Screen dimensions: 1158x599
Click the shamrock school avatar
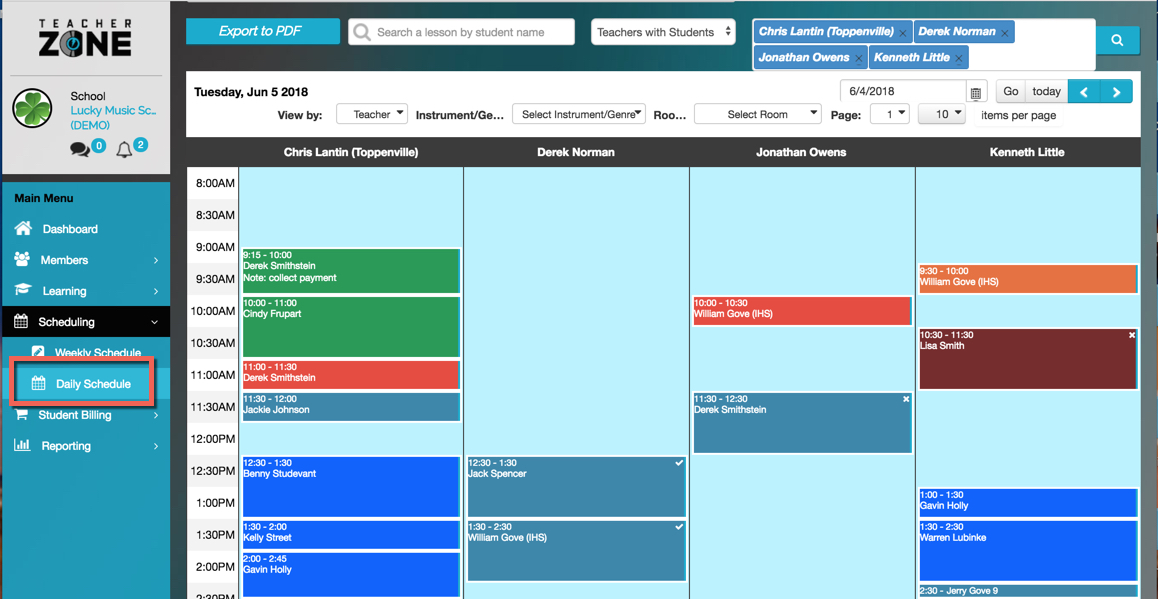(x=32, y=109)
